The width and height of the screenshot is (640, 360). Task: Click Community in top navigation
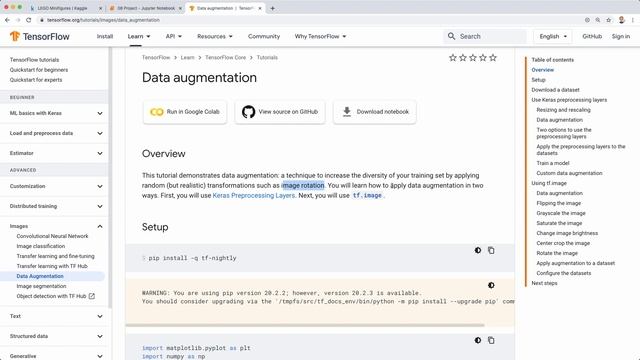tap(264, 36)
